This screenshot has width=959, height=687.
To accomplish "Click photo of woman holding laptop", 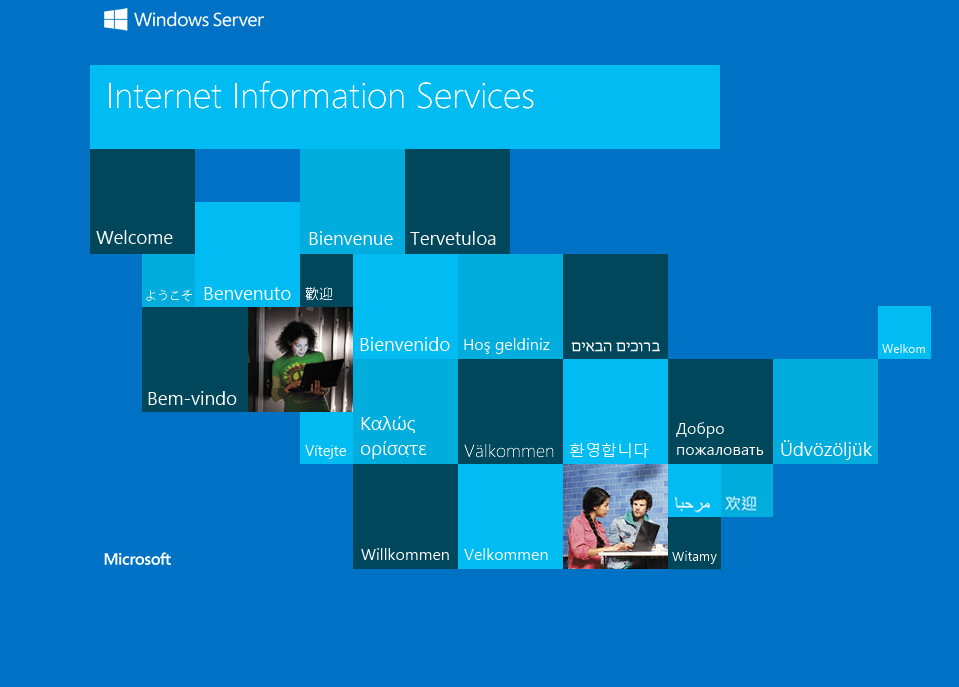I will pyautogui.click(x=300, y=360).
